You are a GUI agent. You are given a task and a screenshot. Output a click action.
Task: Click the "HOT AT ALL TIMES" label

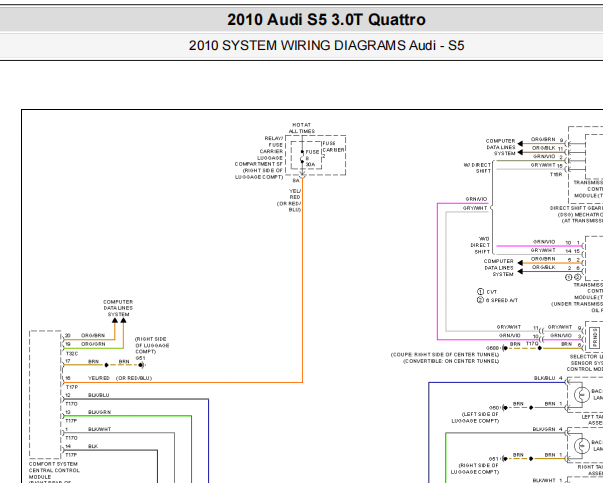(302, 128)
